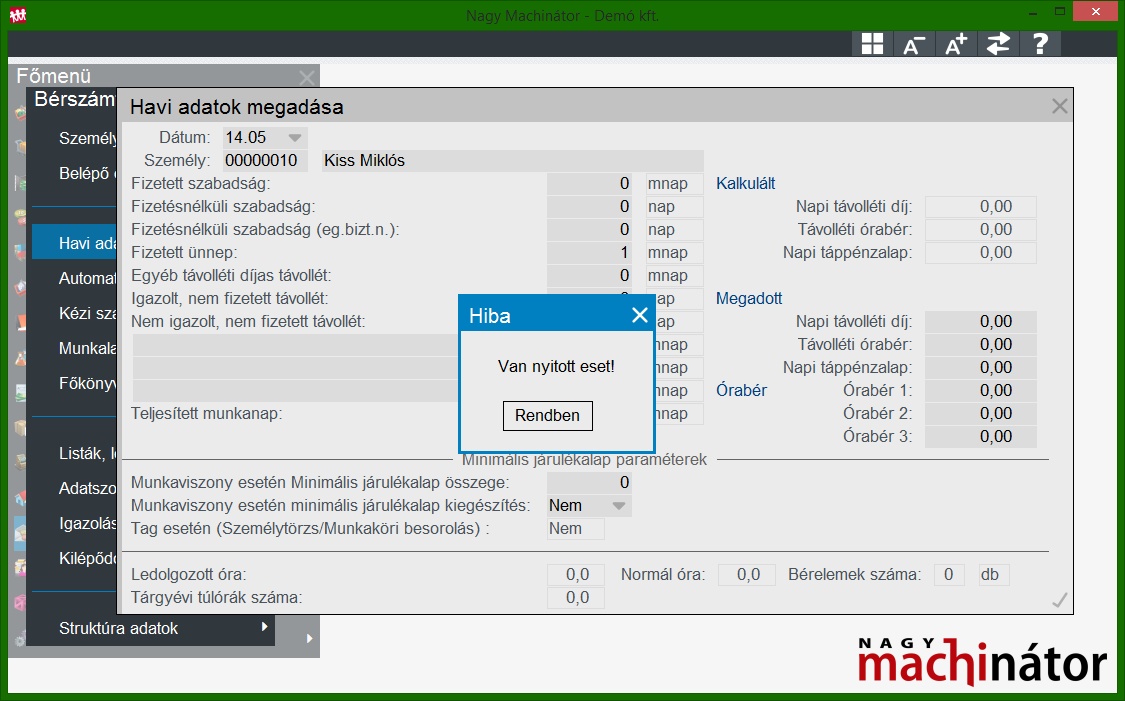The height and width of the screenshot is (701, 1125).
Task: Open the window tiles grid icon
Action: click(872, 44)
